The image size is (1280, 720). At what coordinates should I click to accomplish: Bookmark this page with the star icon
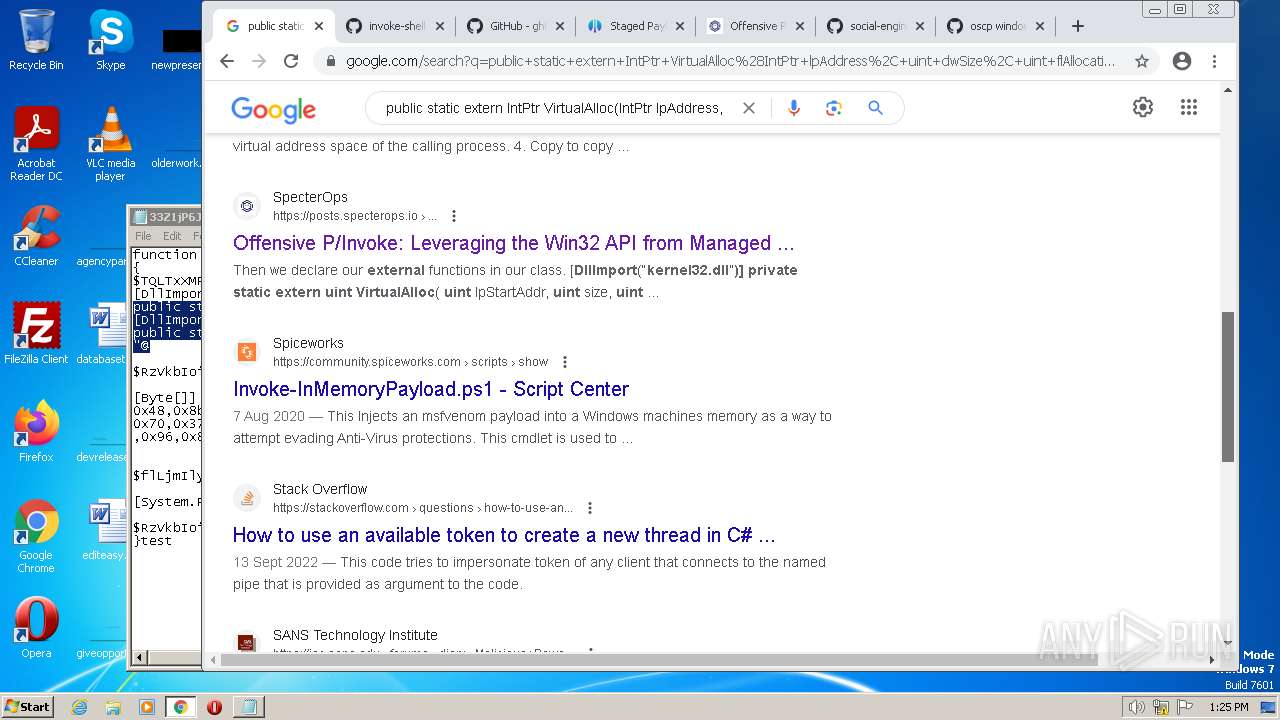point(1141,61)
